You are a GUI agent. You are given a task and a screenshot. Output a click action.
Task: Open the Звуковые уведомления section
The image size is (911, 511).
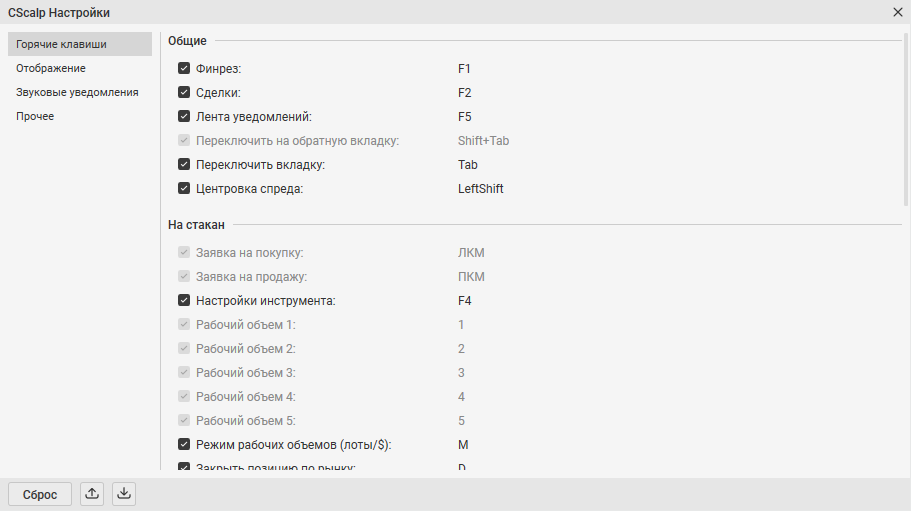[x=77, y=92]
